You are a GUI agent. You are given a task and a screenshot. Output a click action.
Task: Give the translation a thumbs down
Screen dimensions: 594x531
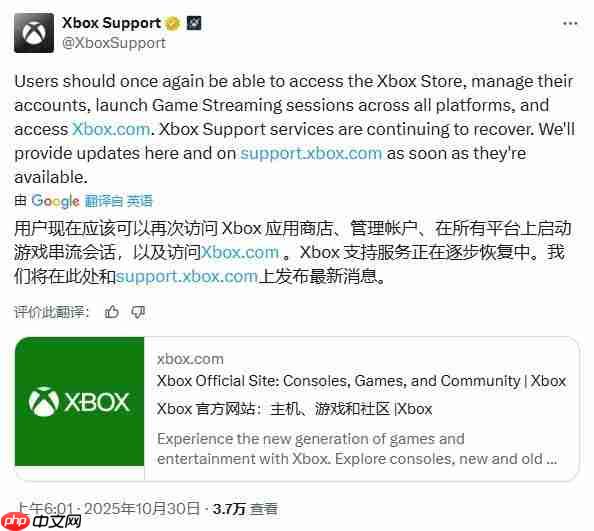click(x=138, y=312)
